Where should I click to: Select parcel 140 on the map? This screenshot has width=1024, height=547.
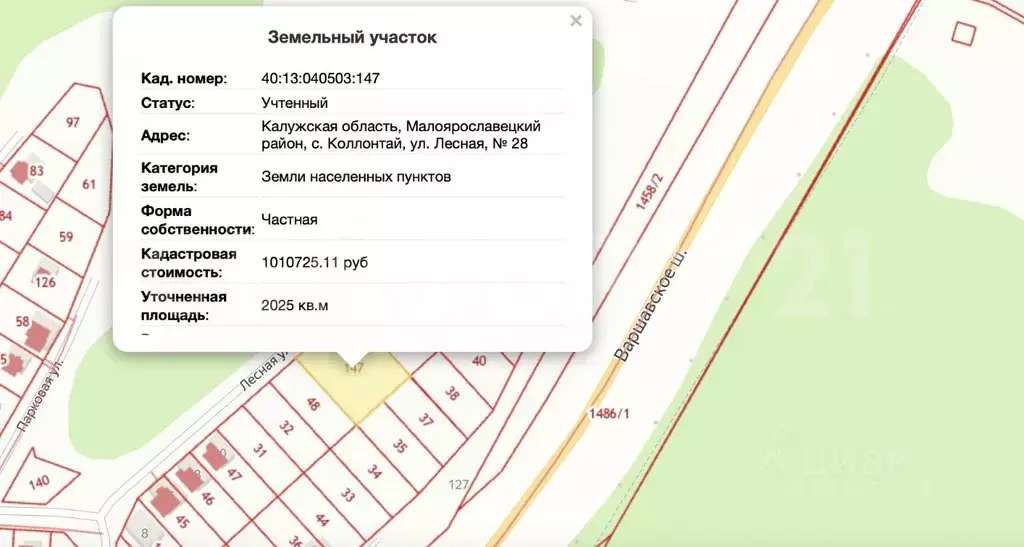click(x=39, y=483)
